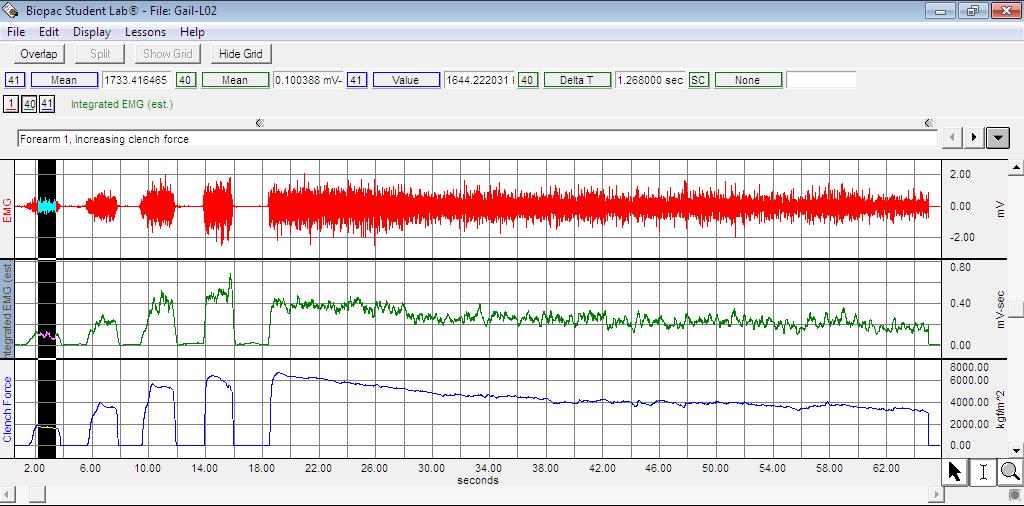This screenshot has height=506, width=1024.
Task: Click the 'Integrated EMG (est.)' channel label
Action: tap(122, 104)
